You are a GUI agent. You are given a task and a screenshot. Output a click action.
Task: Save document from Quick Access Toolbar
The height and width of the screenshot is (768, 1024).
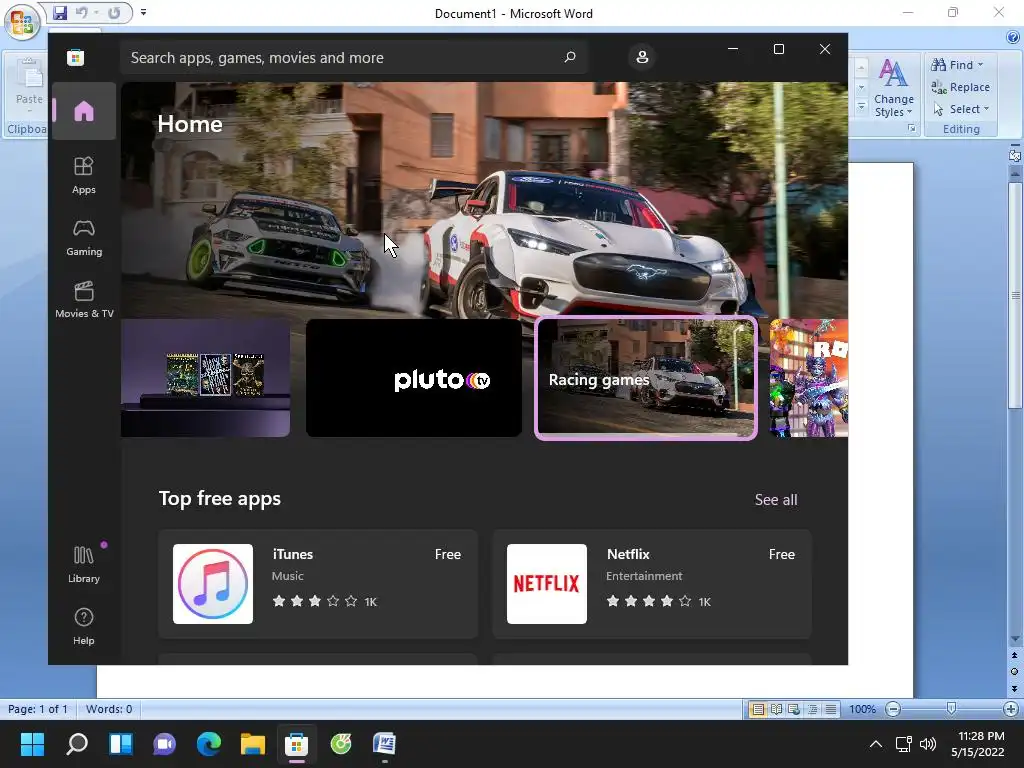click(x=59, y=12)
